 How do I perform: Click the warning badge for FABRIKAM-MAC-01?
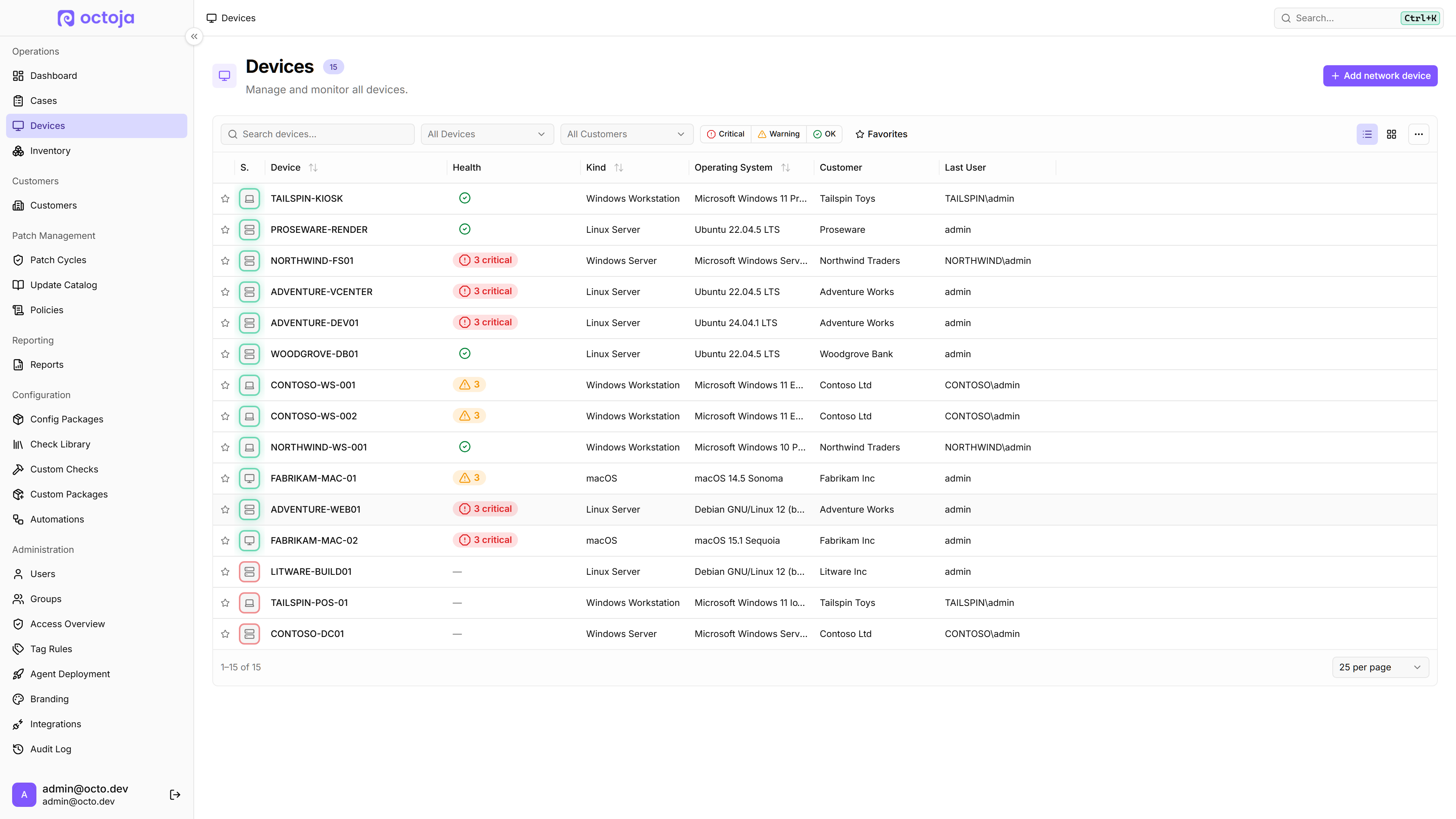pyautogui.click(x=469, y=478)
